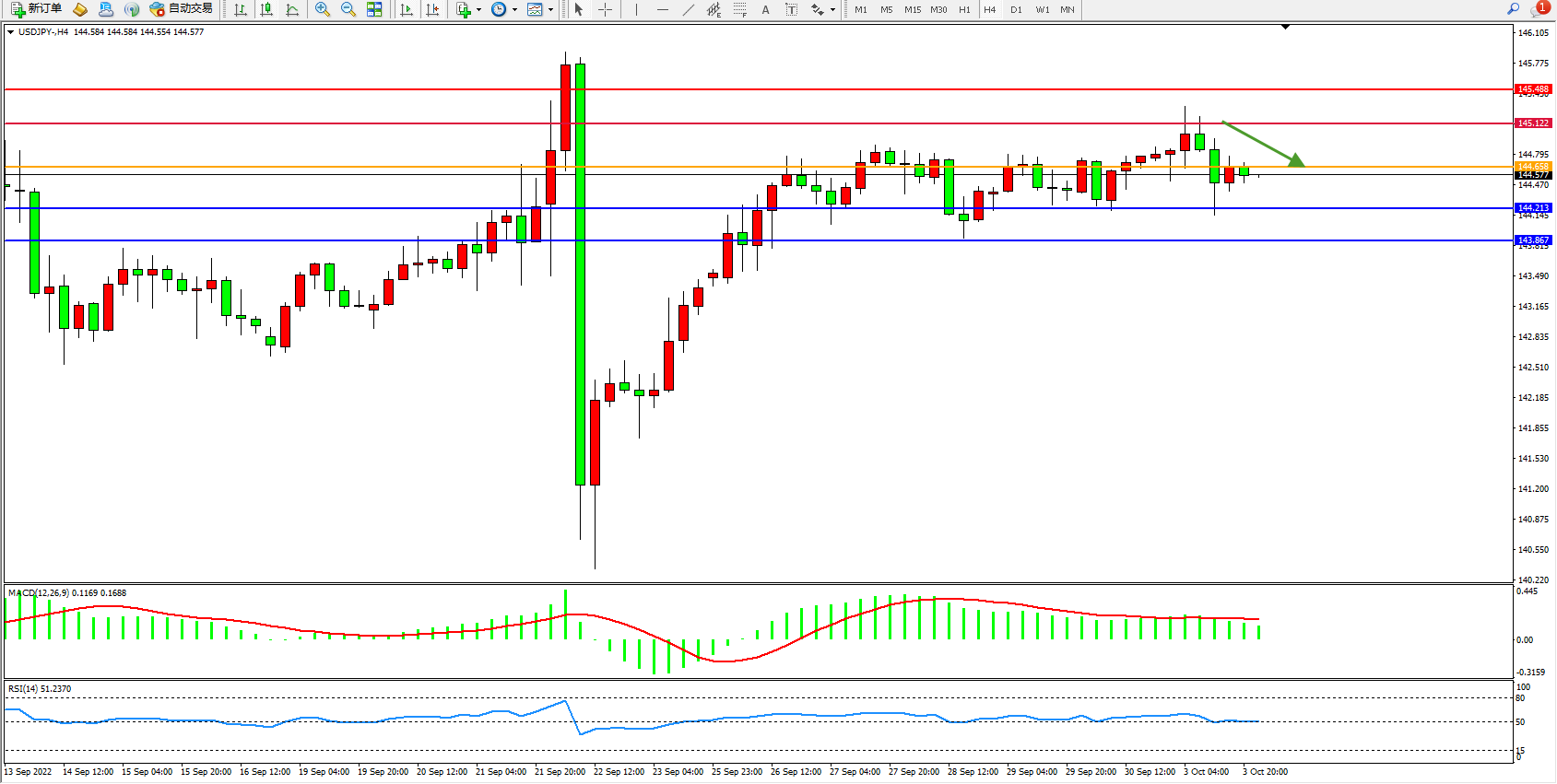Switch to the D1 timeframe

pos(1016,9)
